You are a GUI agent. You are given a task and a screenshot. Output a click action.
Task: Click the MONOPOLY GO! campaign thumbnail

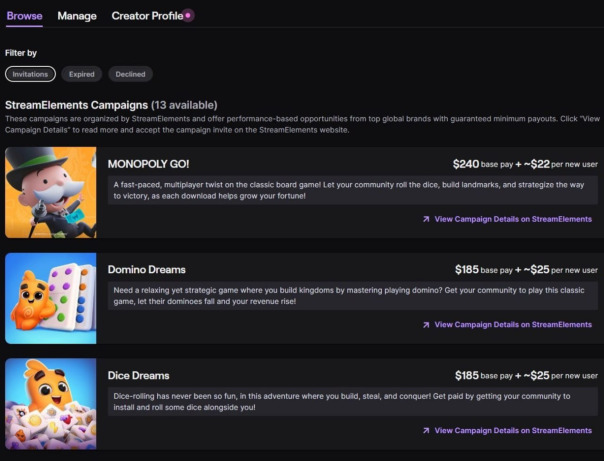pyautogui.click(x=50, y=192)
